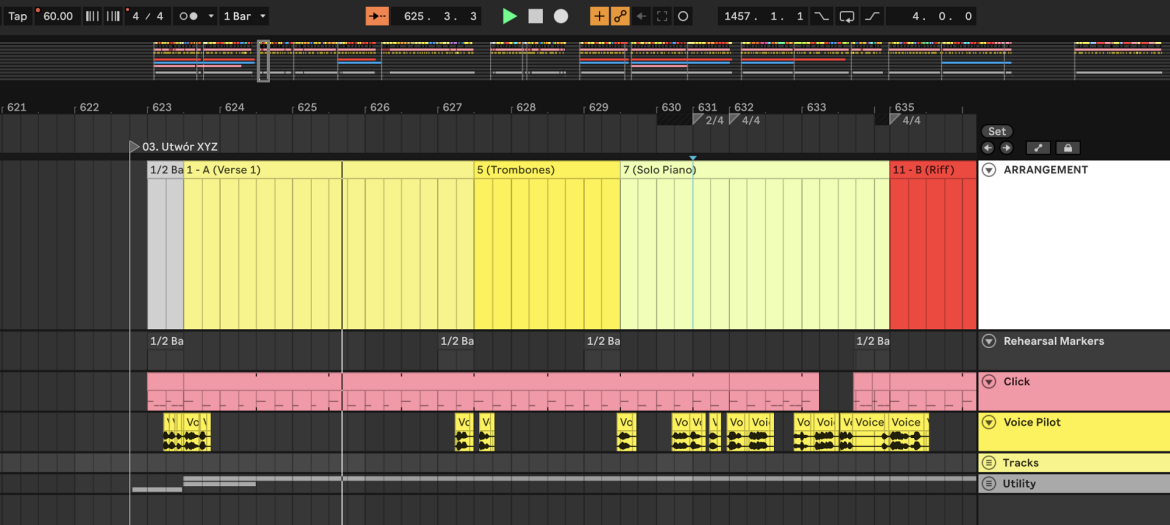1170x525 pixels.
Task: Tap the tempo with the Tap button
Action: (x=17, y=16)
